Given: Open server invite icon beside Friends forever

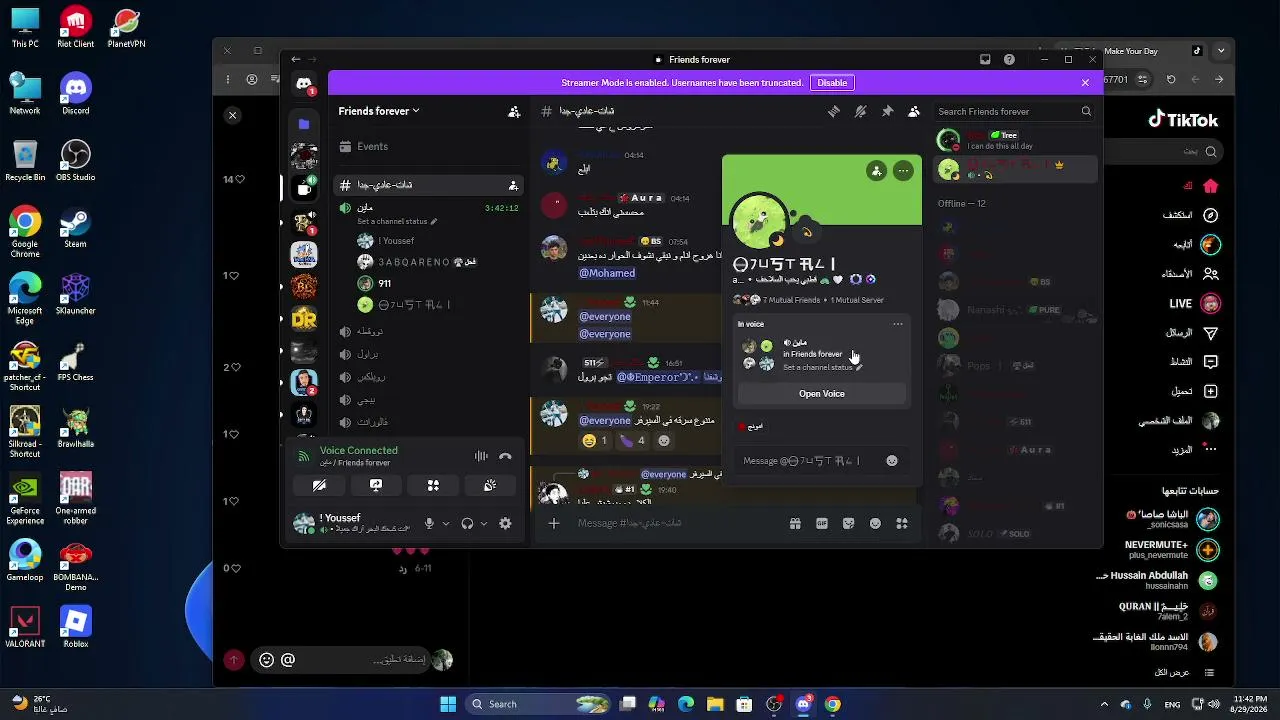Looking at the screenshot, I should tap(514, 112).
